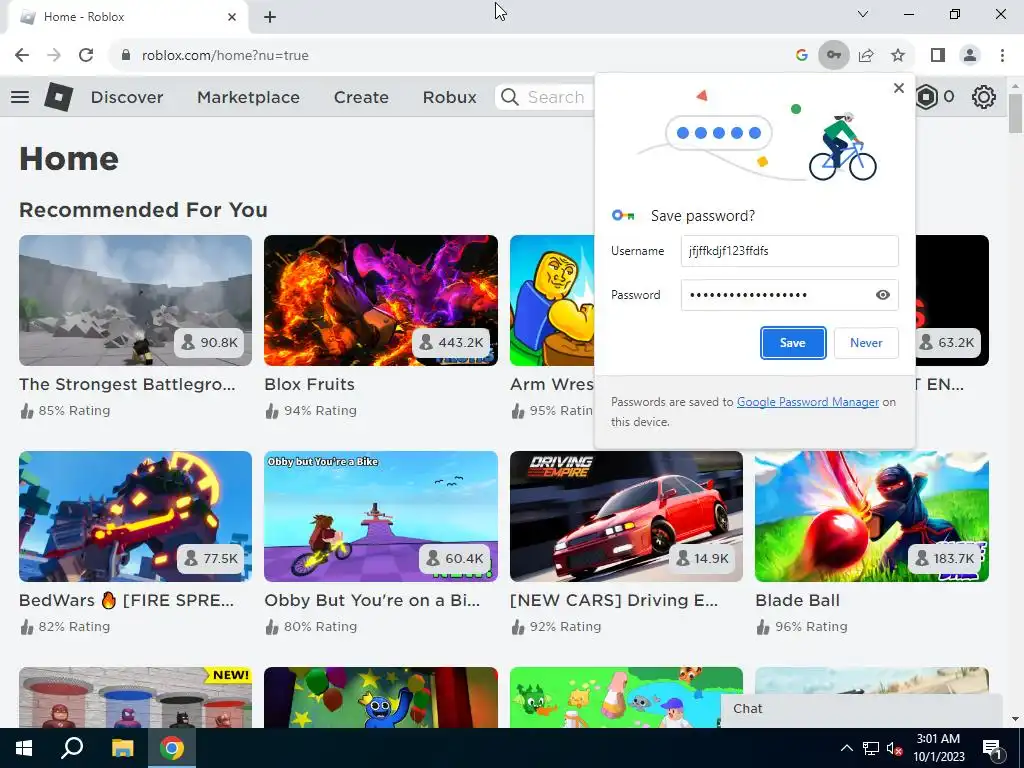Open the Google Password Manager link
This screenshot has height=768, width=1024.
coord(808,402)
